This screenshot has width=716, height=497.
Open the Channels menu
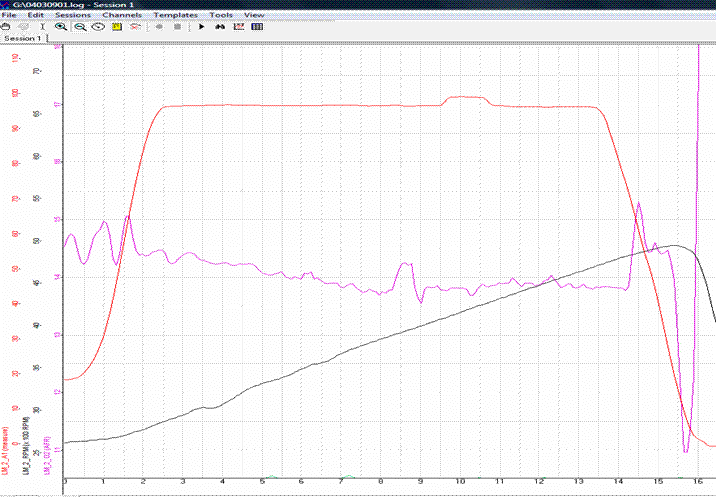(122, 16)
